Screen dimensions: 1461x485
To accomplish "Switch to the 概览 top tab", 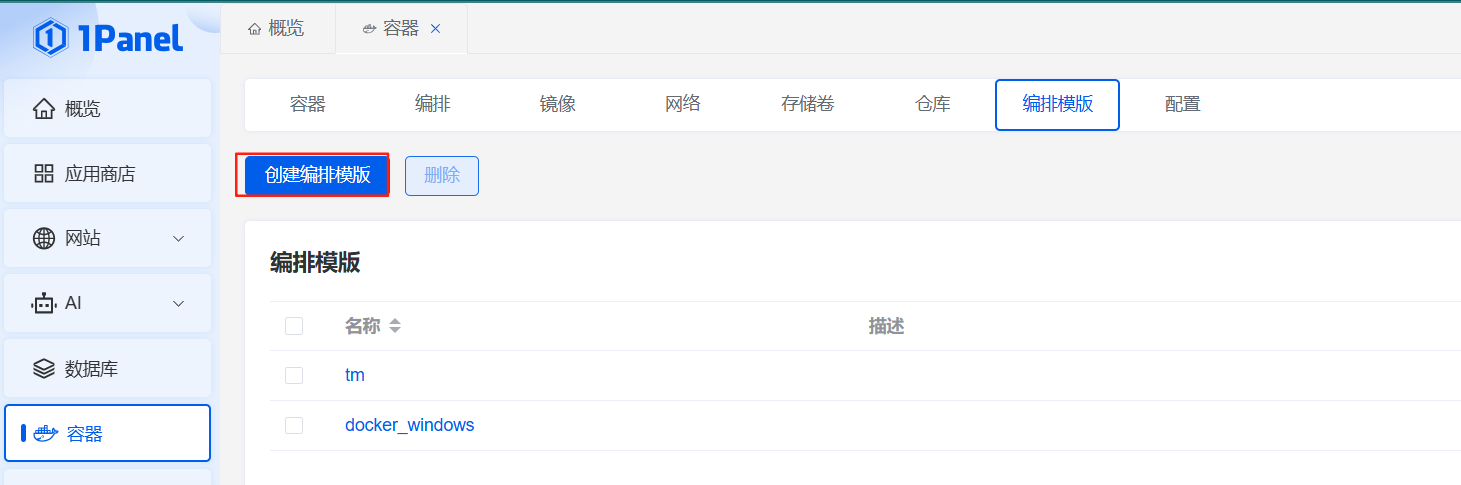I will 275,28.
